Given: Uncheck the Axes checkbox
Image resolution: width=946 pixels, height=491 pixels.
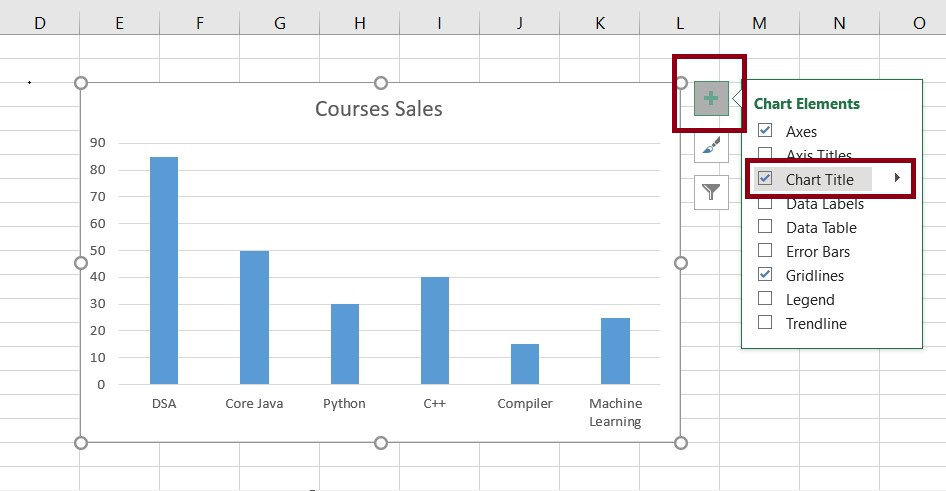Looking at the screenshot, I should (765, 131).
